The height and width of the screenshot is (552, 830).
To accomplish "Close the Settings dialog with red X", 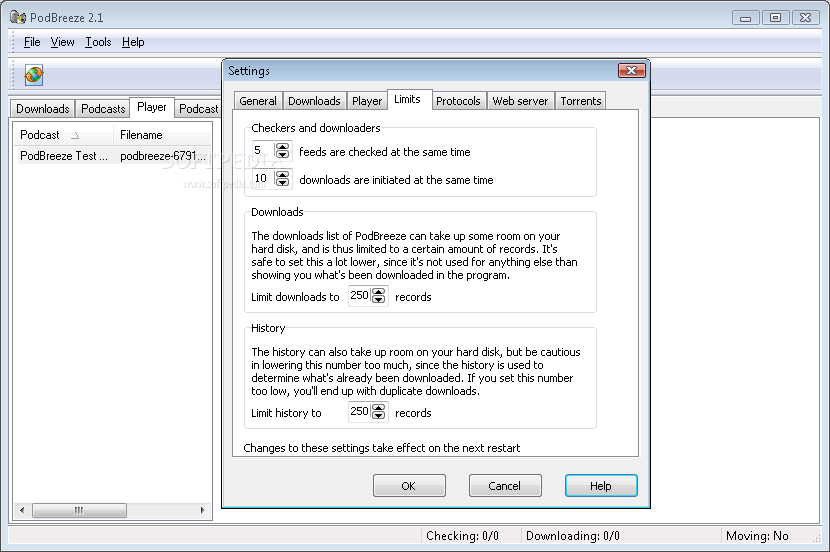I will tap(631, 71).
